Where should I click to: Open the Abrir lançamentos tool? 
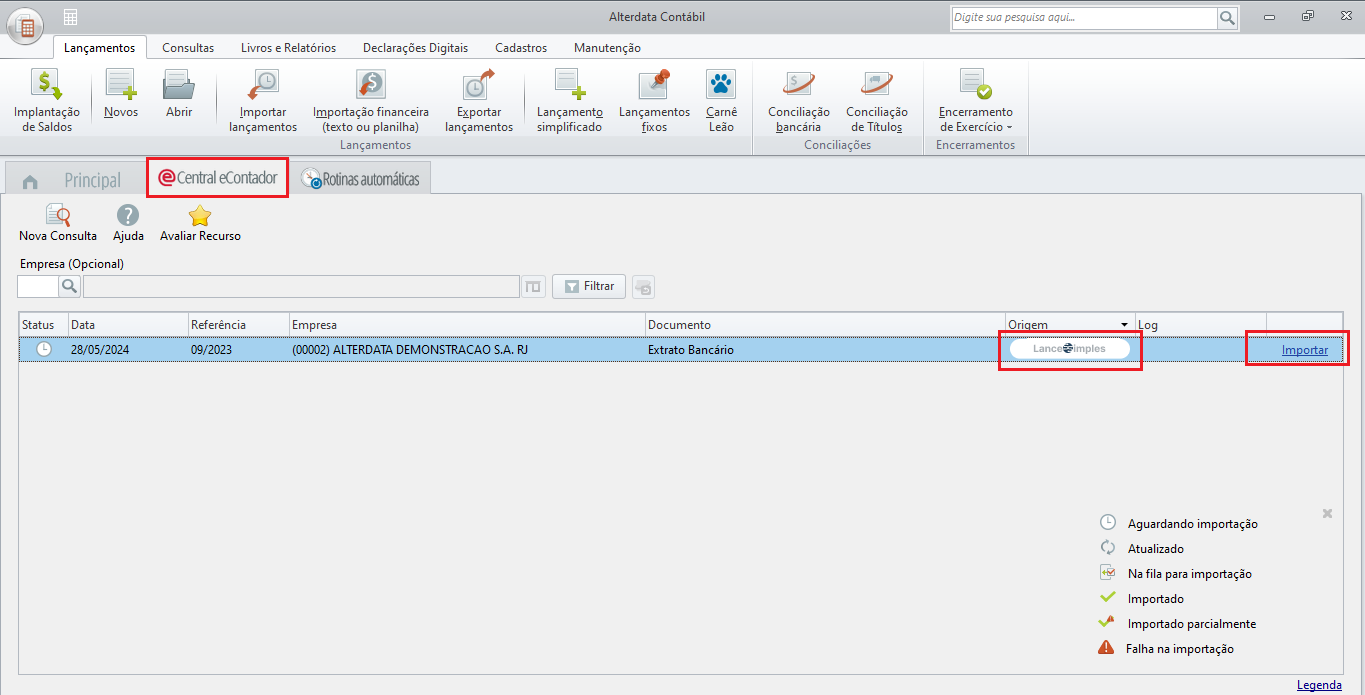pos(179,94)
